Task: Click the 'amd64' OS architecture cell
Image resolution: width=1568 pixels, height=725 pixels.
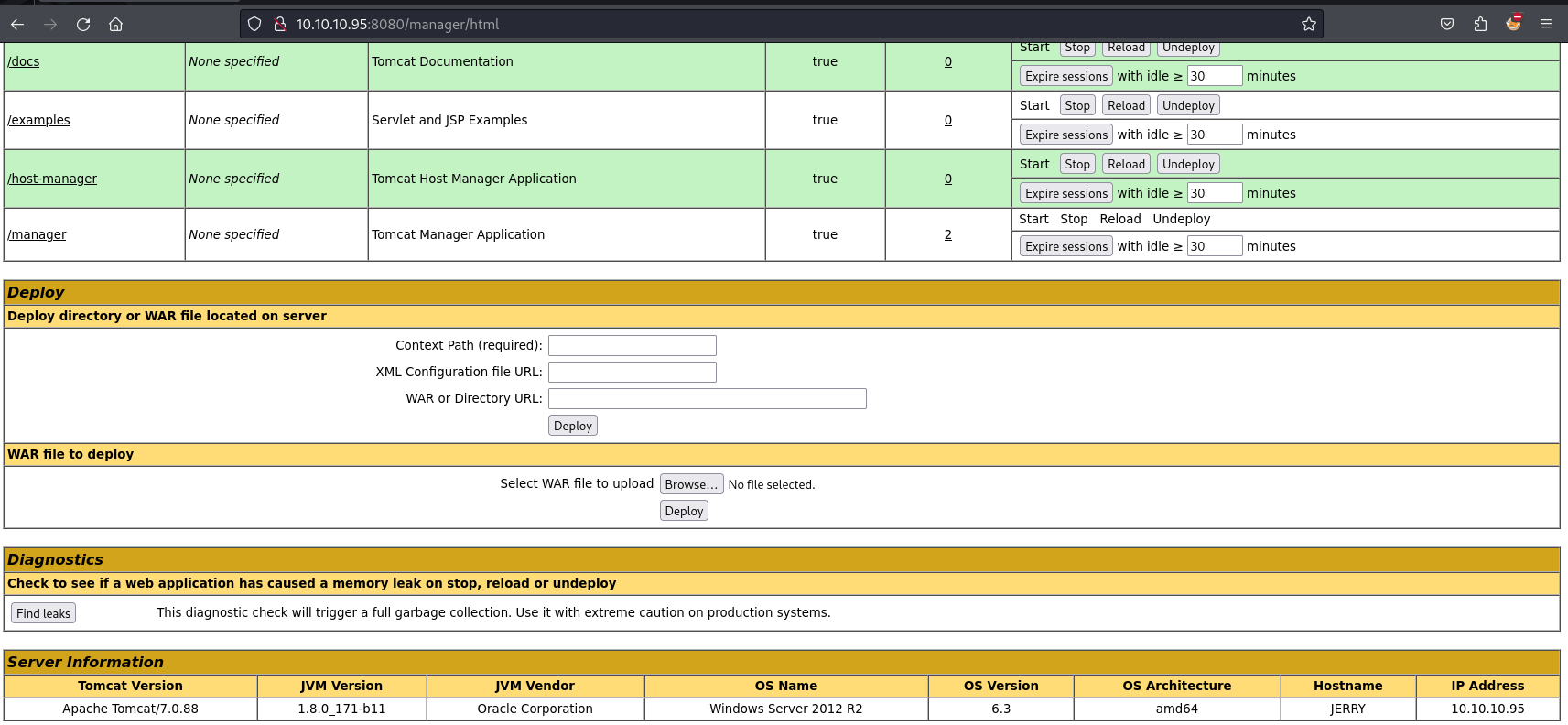Action: [x=1177, y=709]
